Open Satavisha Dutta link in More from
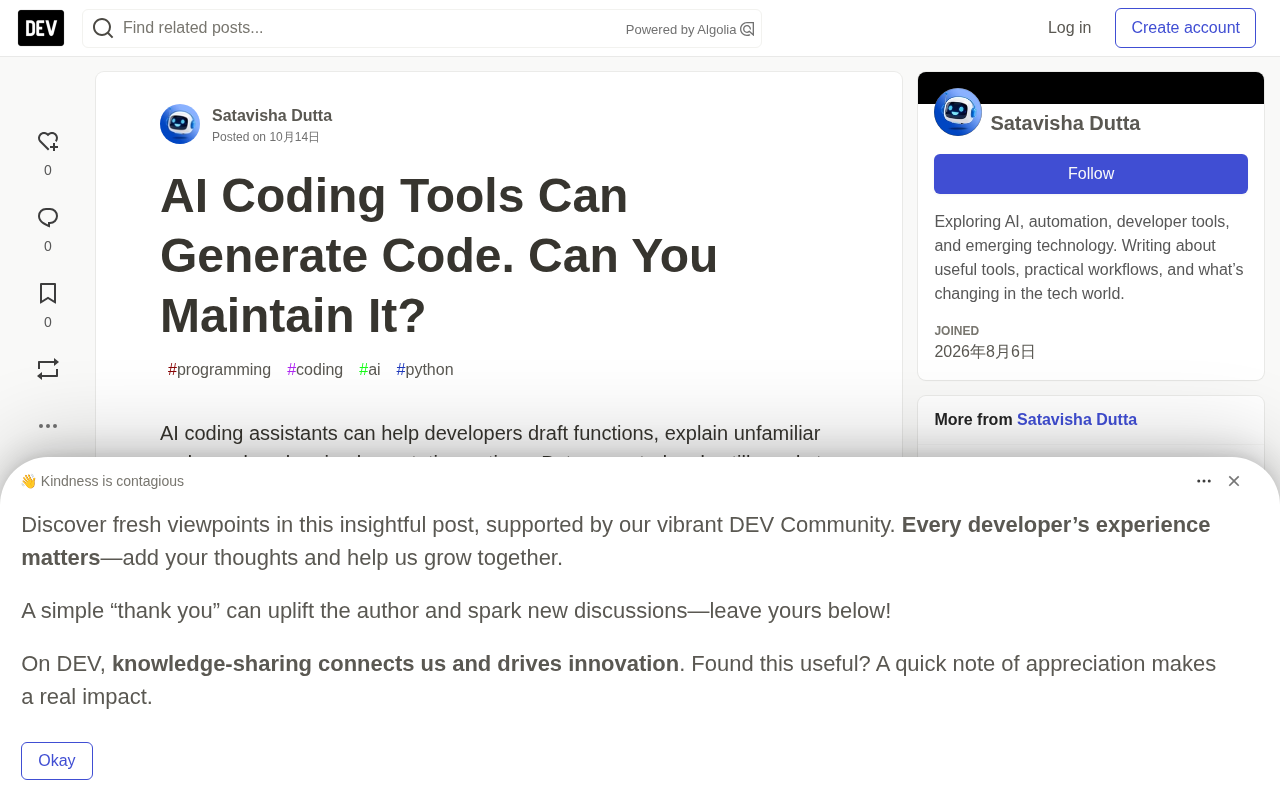1280x800 pixels. point(1077,420)
